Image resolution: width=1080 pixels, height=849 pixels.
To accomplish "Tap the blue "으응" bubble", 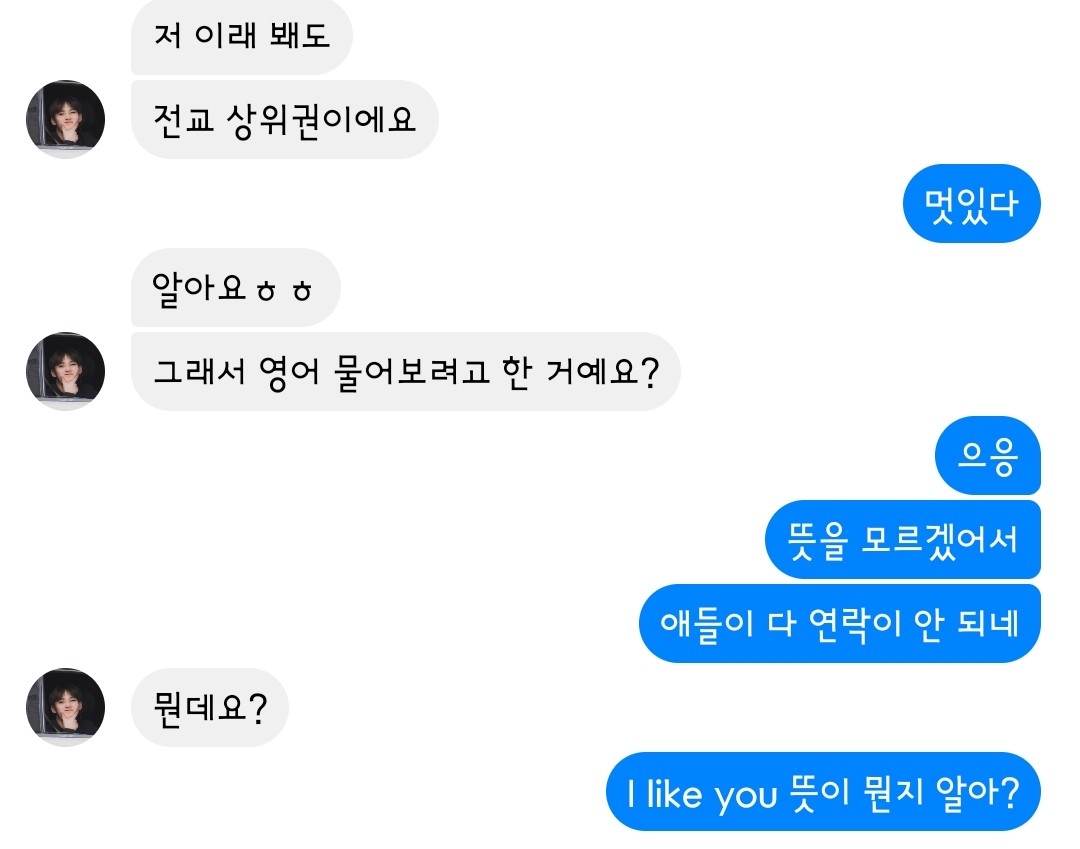I will click(x=987, y=456).
